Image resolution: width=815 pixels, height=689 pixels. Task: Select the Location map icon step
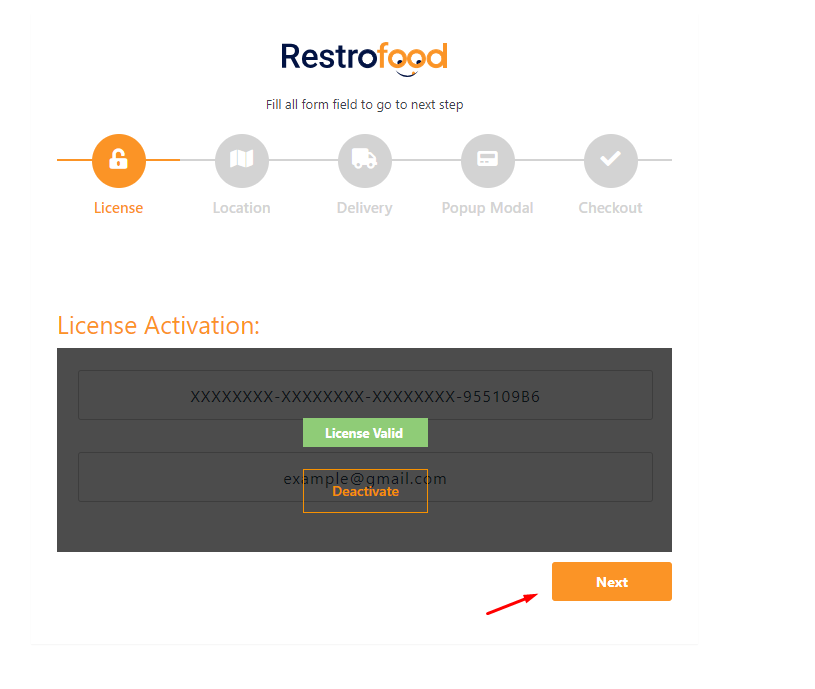coord(241,160)
